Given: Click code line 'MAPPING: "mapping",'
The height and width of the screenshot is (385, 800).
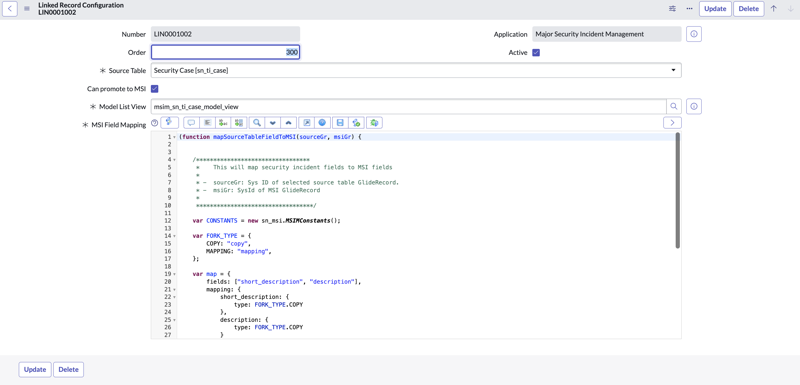Looking at the screenshot, I should click(x=238, y=251).
